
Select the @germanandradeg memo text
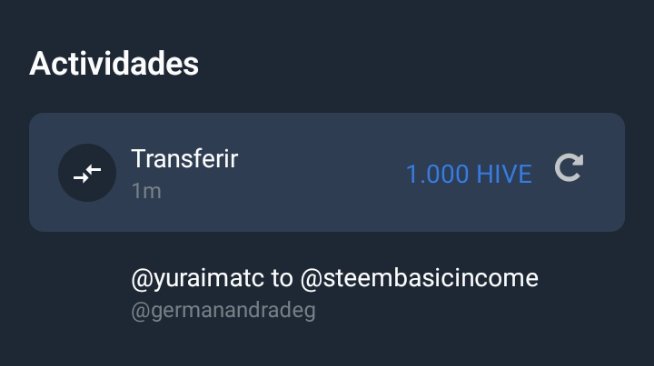pos(223,311)
